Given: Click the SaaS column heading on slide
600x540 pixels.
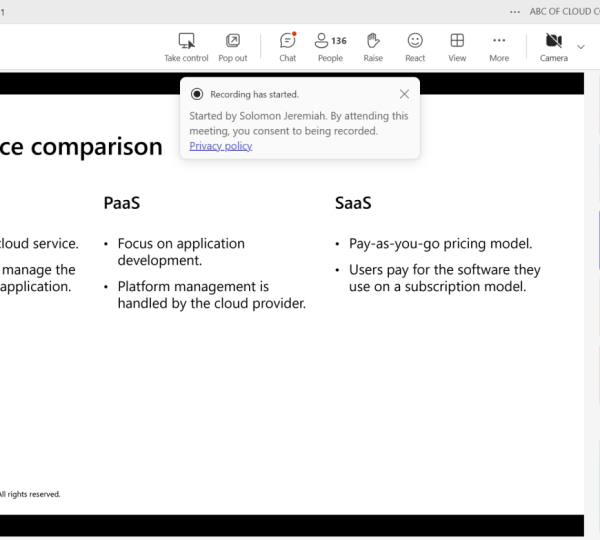Looking at the screenshot, I should click(x=353, y=203).
